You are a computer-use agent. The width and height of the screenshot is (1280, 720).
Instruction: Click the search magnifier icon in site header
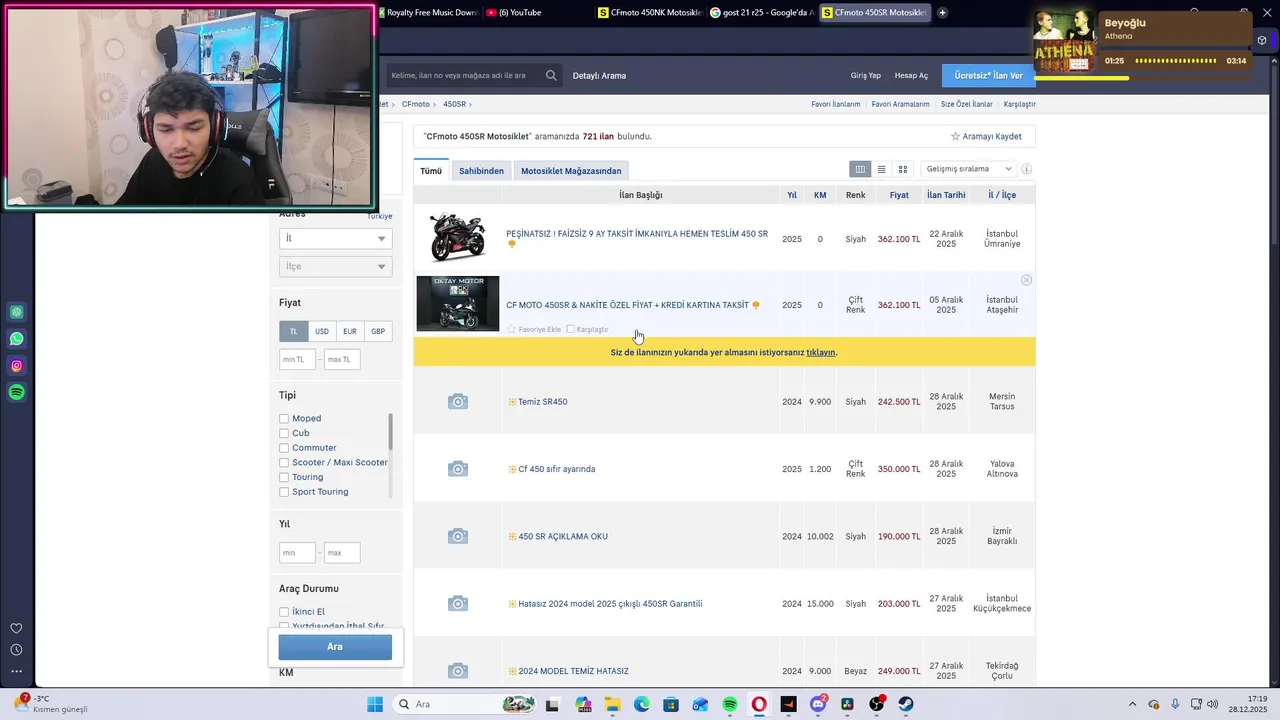coord(551,75)
